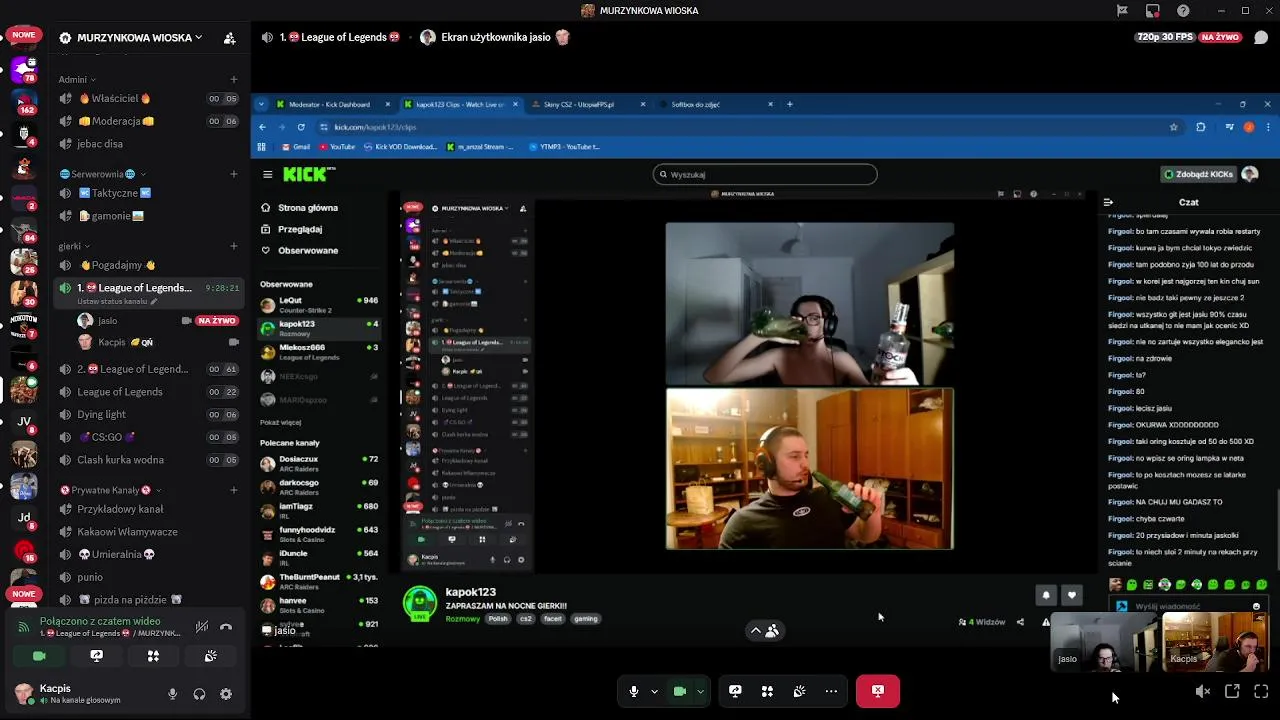Join the punio voice channel
Viewport: 1280px width, 720px height.
tap(148, 577)
